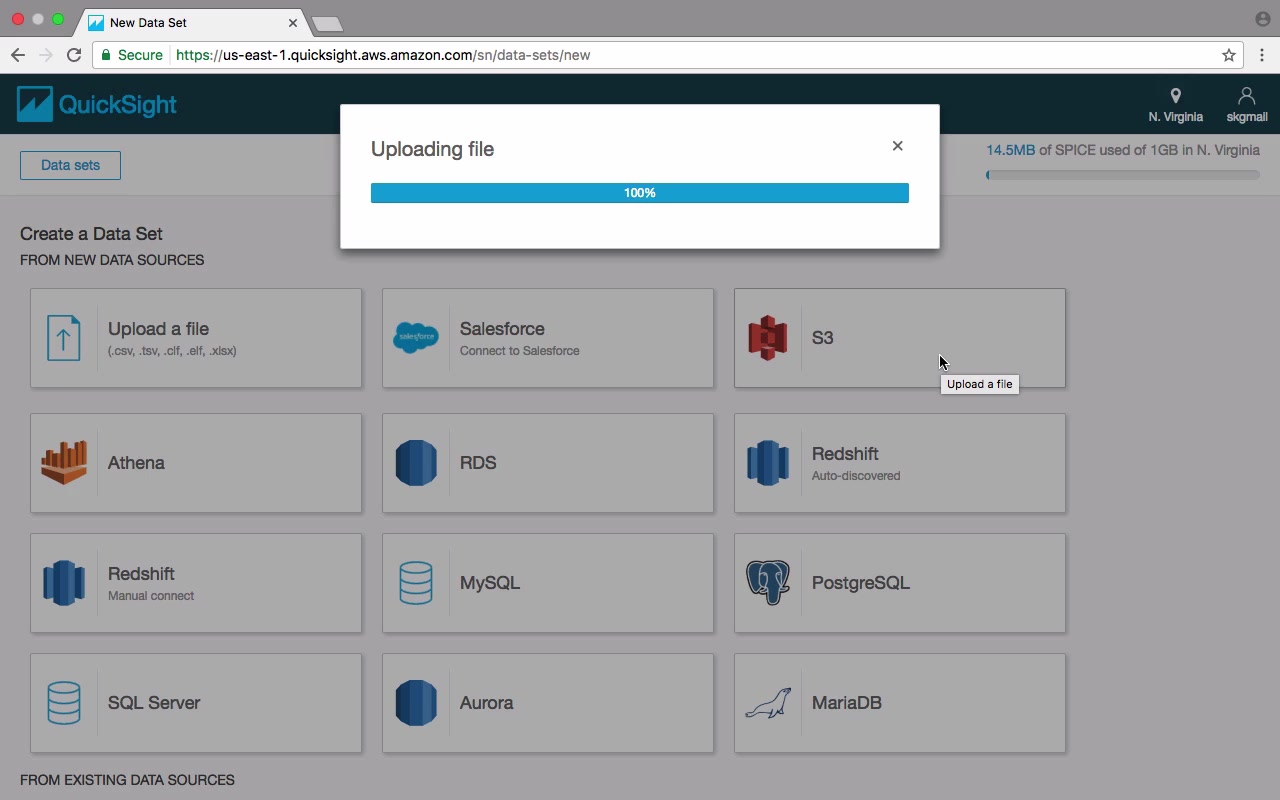Select the Upload a file card title
Screen dimensions: 1280x800
click(158, 329)
